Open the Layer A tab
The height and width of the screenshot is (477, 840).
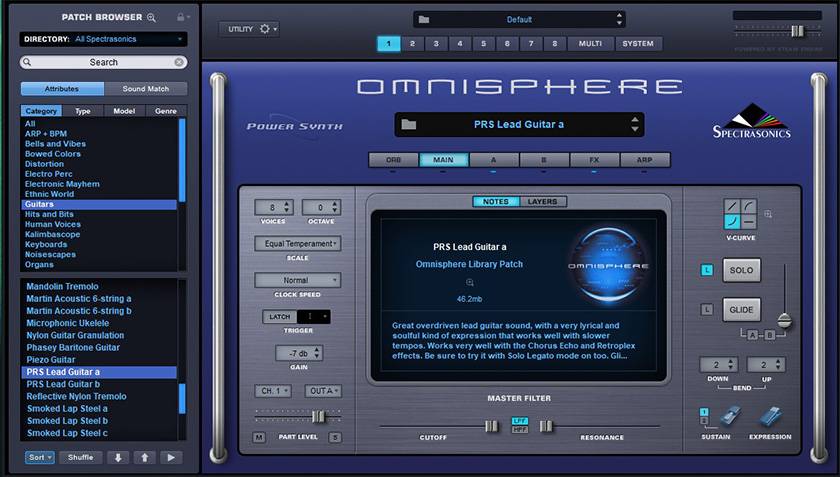pos(493,160)
